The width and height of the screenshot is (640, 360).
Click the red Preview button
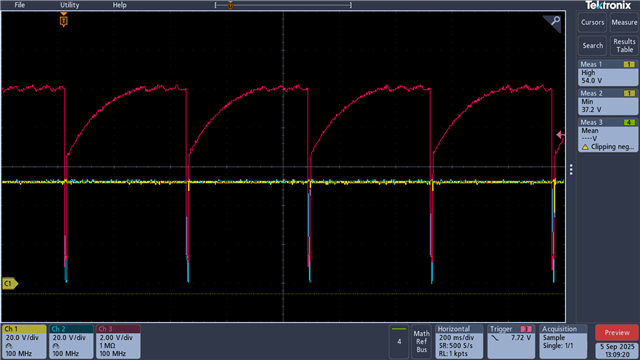coord(617,333)
